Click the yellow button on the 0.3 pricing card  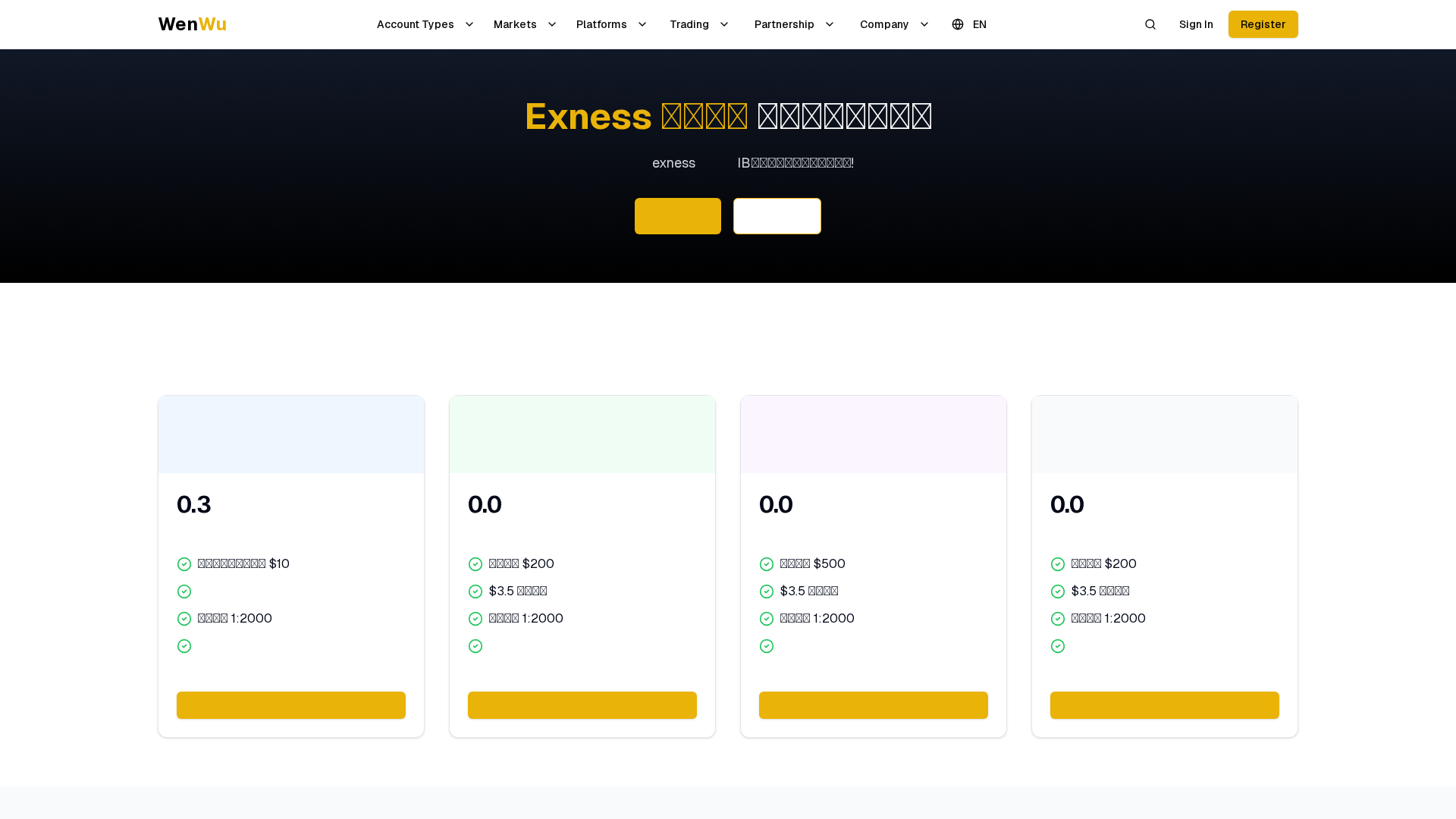pos(290,704)
